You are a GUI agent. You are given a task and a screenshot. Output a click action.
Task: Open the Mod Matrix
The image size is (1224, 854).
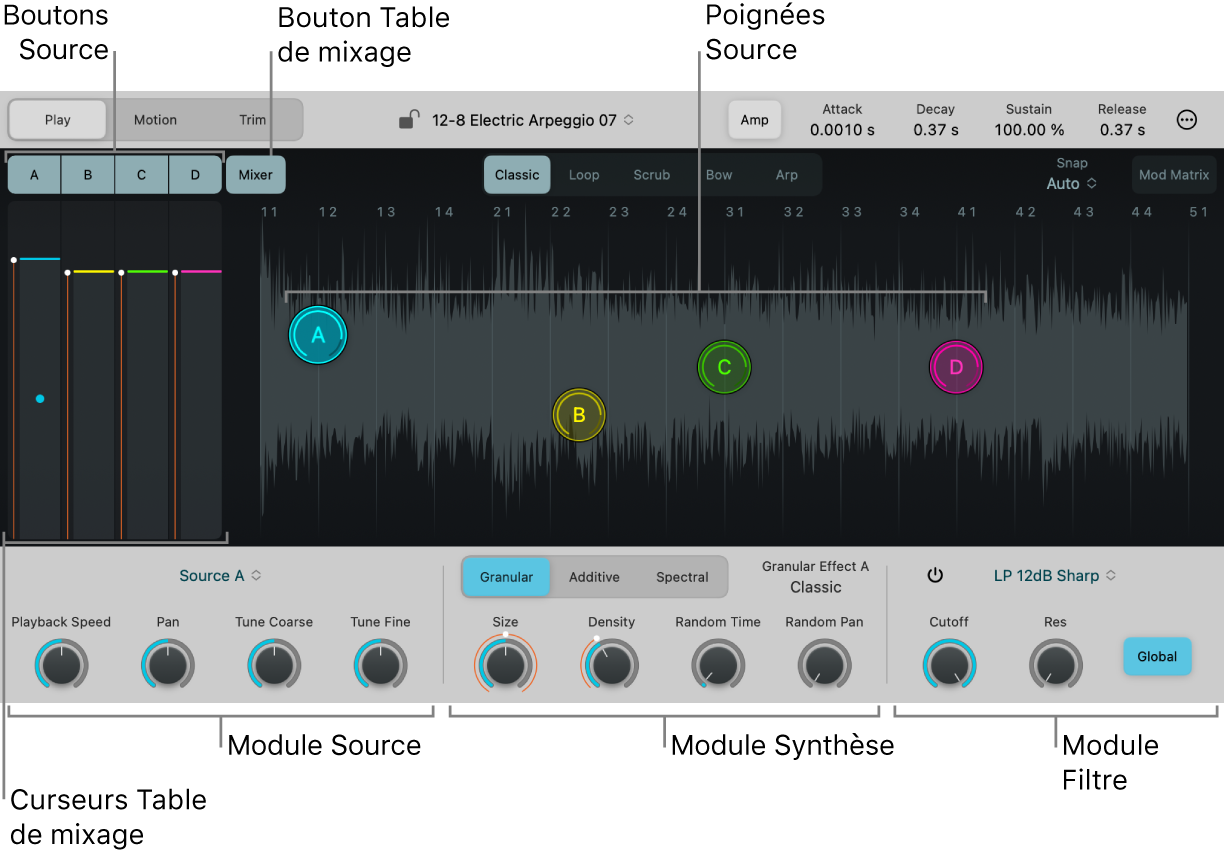point(1174,175)
